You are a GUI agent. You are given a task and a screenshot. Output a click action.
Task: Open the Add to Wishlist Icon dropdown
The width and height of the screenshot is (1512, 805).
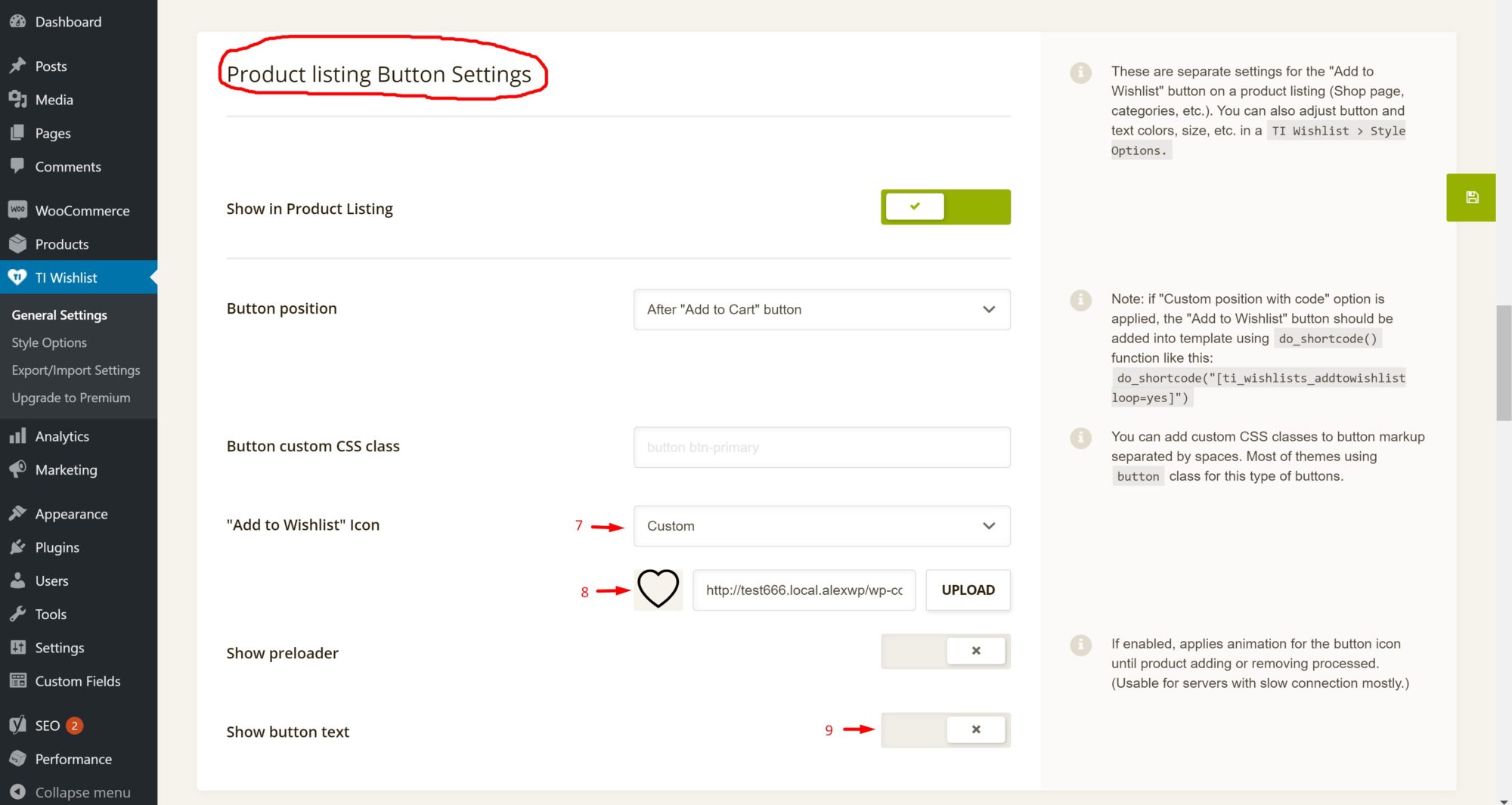[x=822, y=526]
